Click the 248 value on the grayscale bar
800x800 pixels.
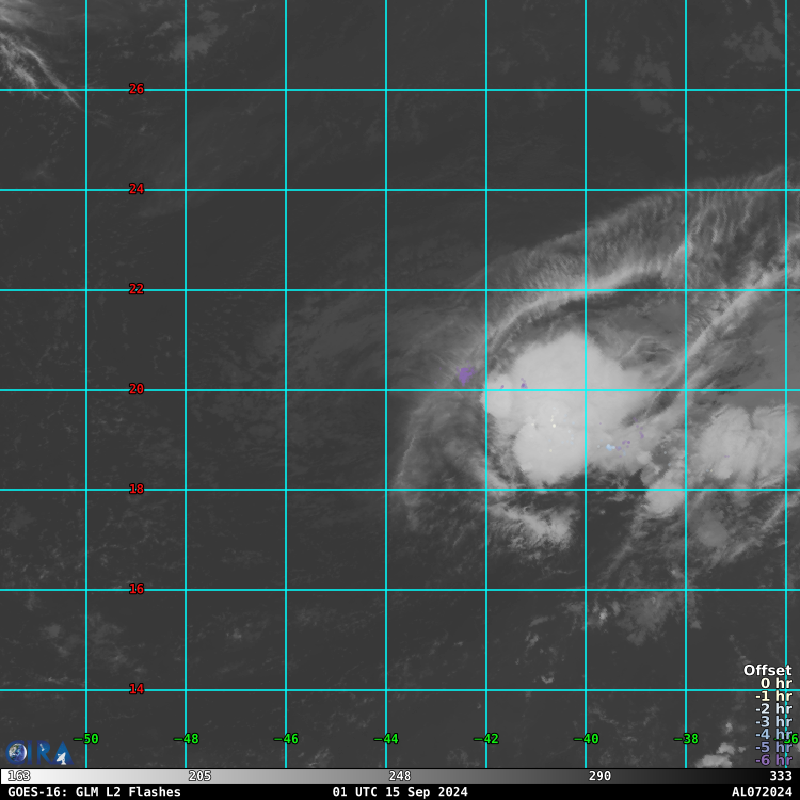[400, 776]
